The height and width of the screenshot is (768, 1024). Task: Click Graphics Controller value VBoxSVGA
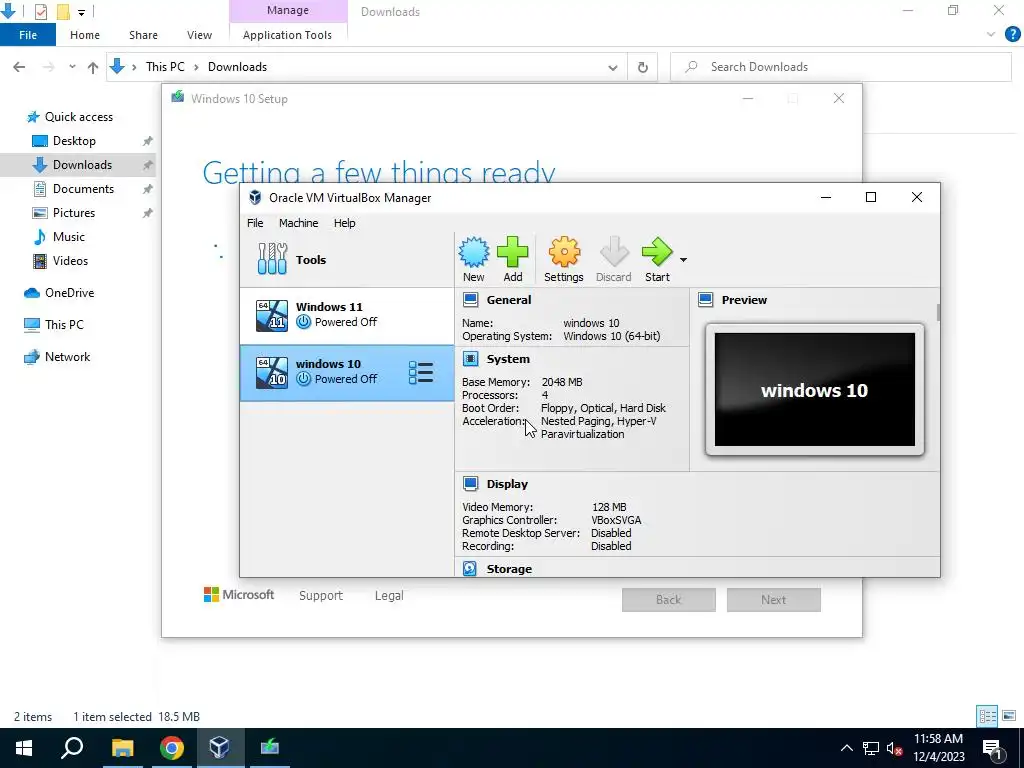616,520
